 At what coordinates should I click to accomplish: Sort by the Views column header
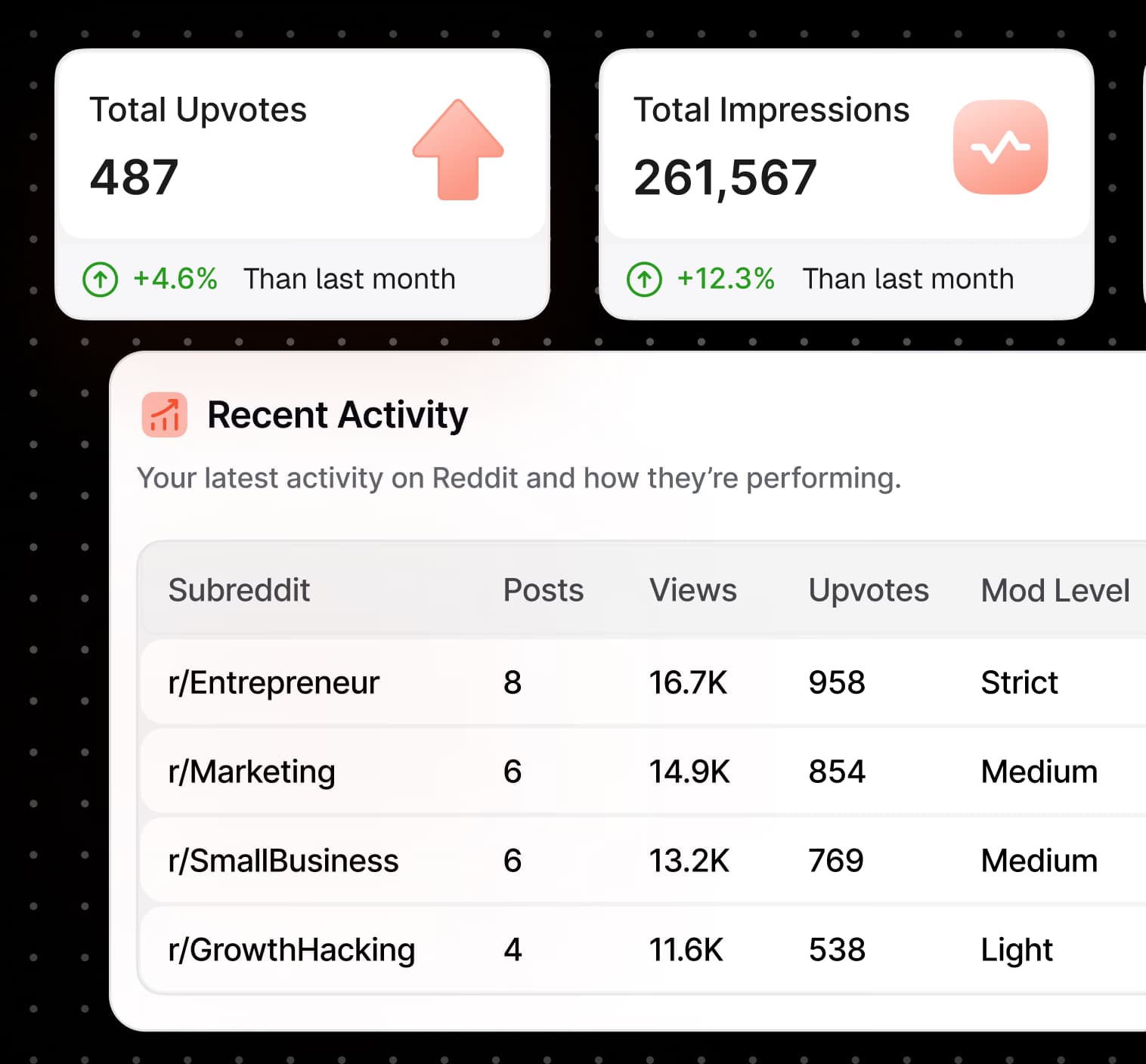(692, 590)
